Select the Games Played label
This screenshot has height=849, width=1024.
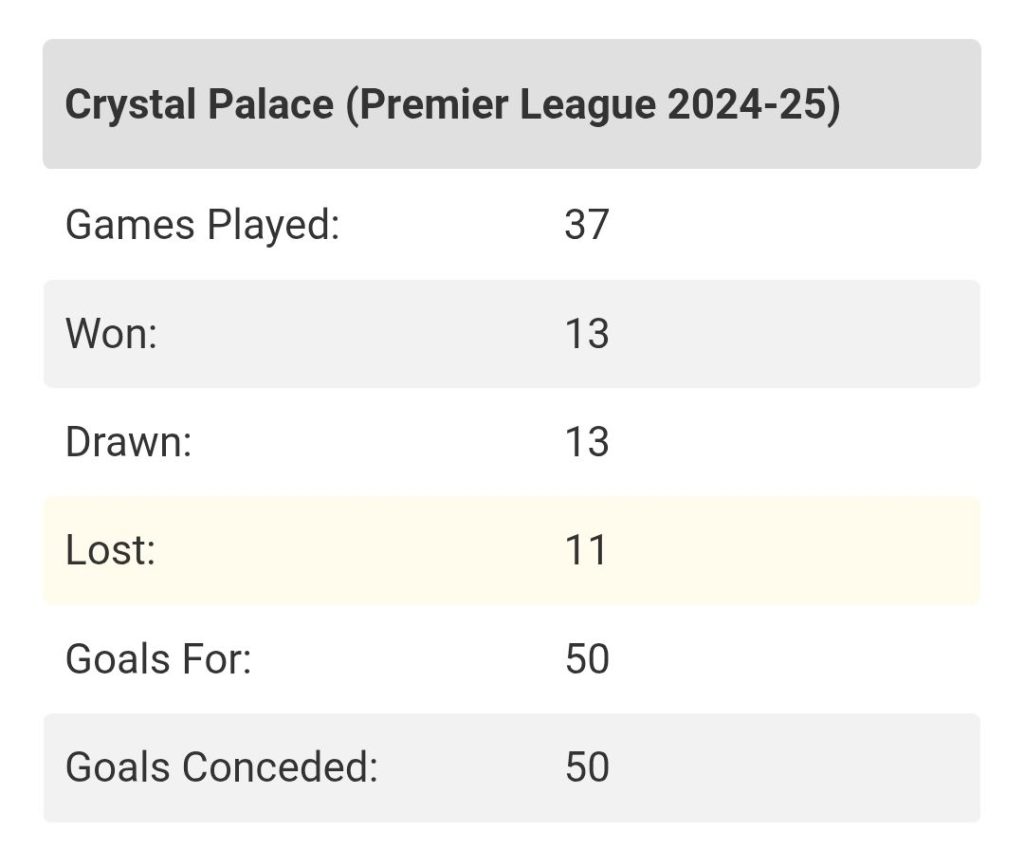coord(202,225)
